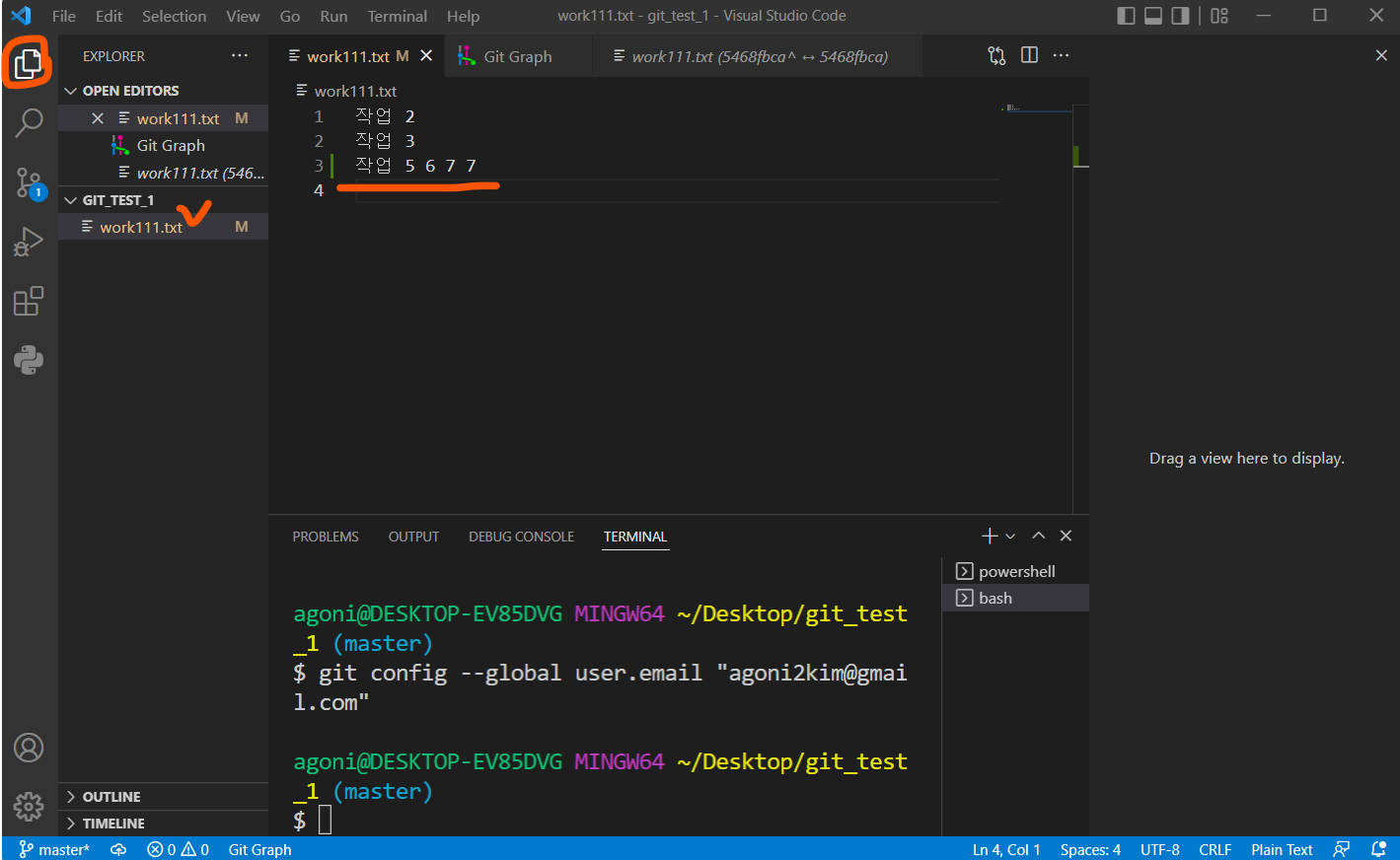The width and height of the screenshot is (1400, 860).
Task: Switch to the Problems panel tab
Action: [326, 537]
